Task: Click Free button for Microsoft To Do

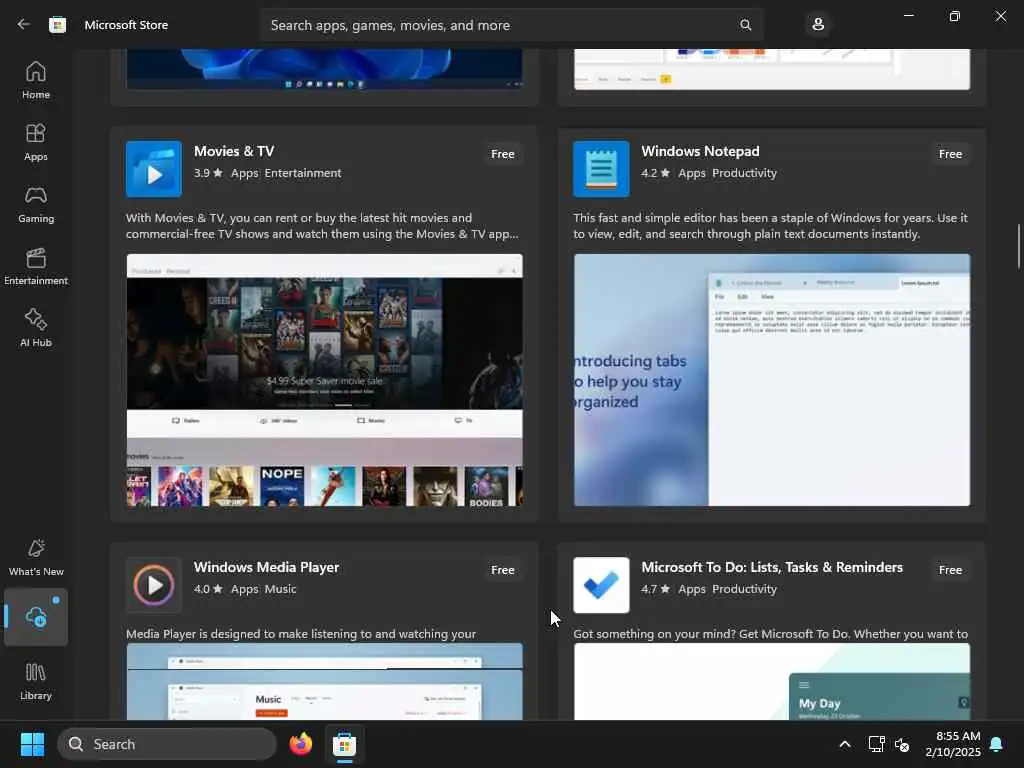Action: 950,570
